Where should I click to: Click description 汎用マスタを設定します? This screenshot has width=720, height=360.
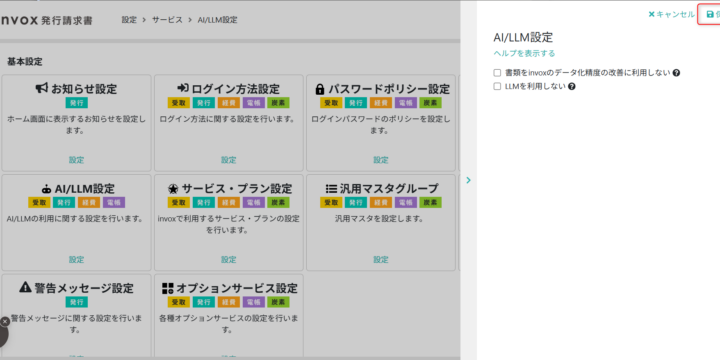(x=381, y=219)
